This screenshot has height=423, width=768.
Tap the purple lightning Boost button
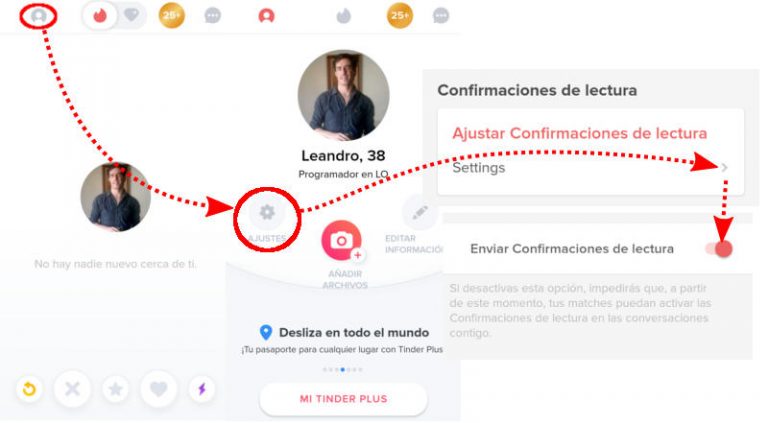pos(202,389)
